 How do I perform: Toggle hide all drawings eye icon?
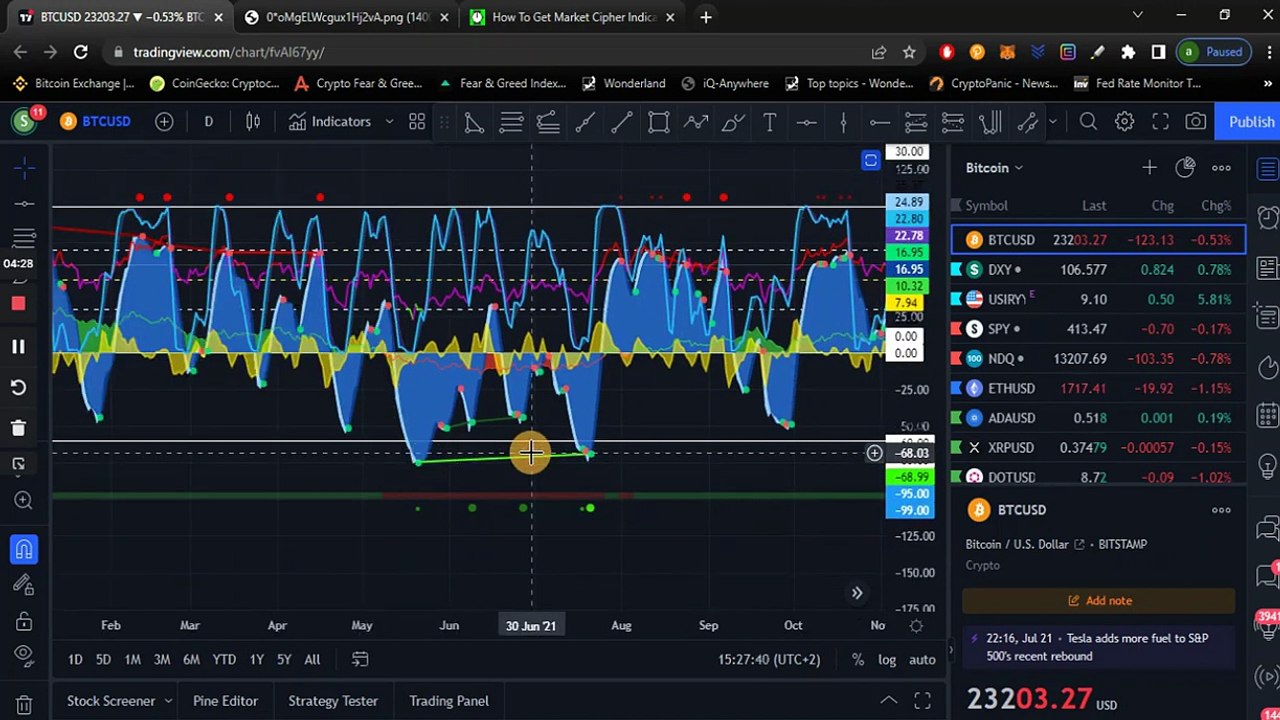[24, 656]
